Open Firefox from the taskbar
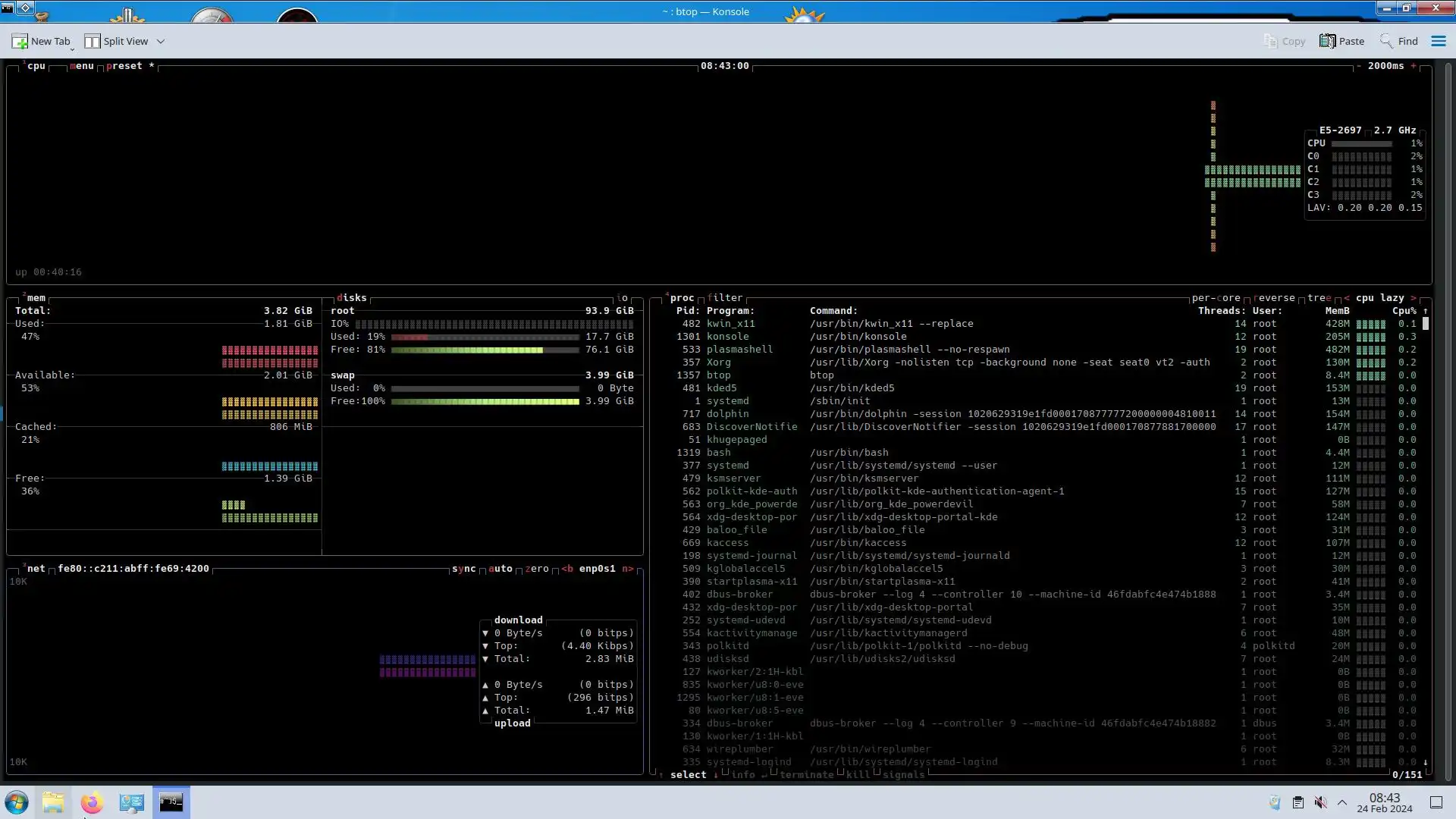The image size is (1456, 819). tap(92, 802)
